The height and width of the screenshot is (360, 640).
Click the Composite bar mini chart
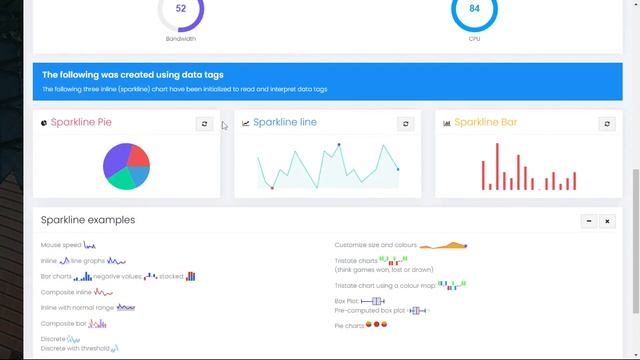[x=97, y=324]
